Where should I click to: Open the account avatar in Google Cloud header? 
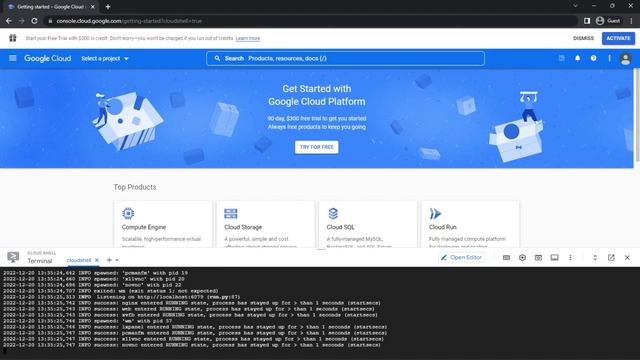625,59
